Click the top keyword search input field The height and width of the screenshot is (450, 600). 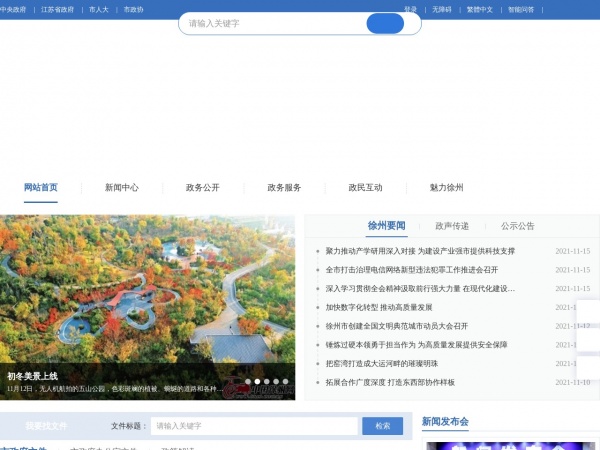(274, 23)
